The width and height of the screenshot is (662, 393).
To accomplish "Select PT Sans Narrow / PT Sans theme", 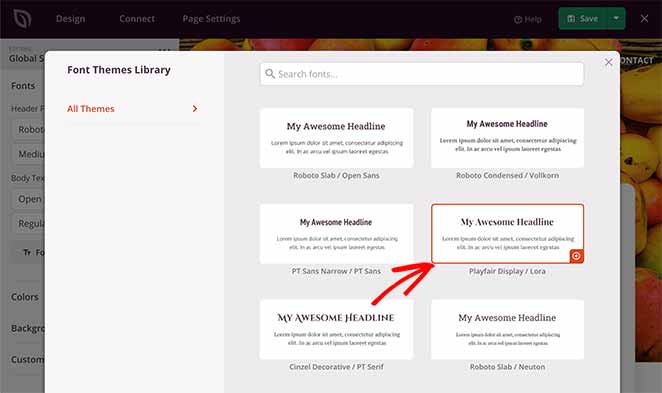I will point(336,234).
